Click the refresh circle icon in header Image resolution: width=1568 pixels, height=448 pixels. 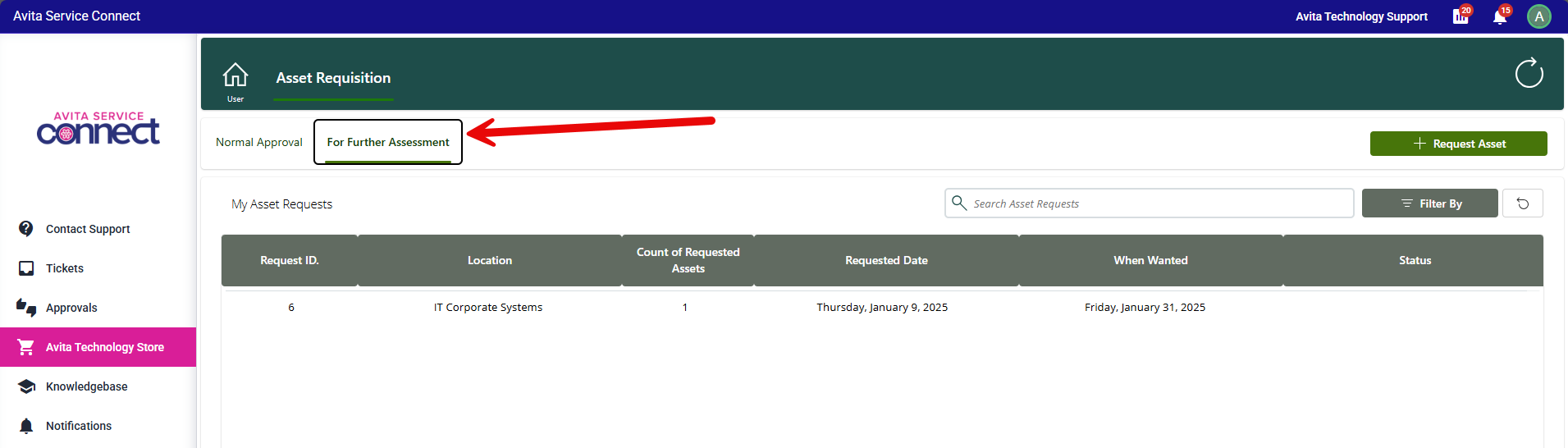tap(1529, 73)
